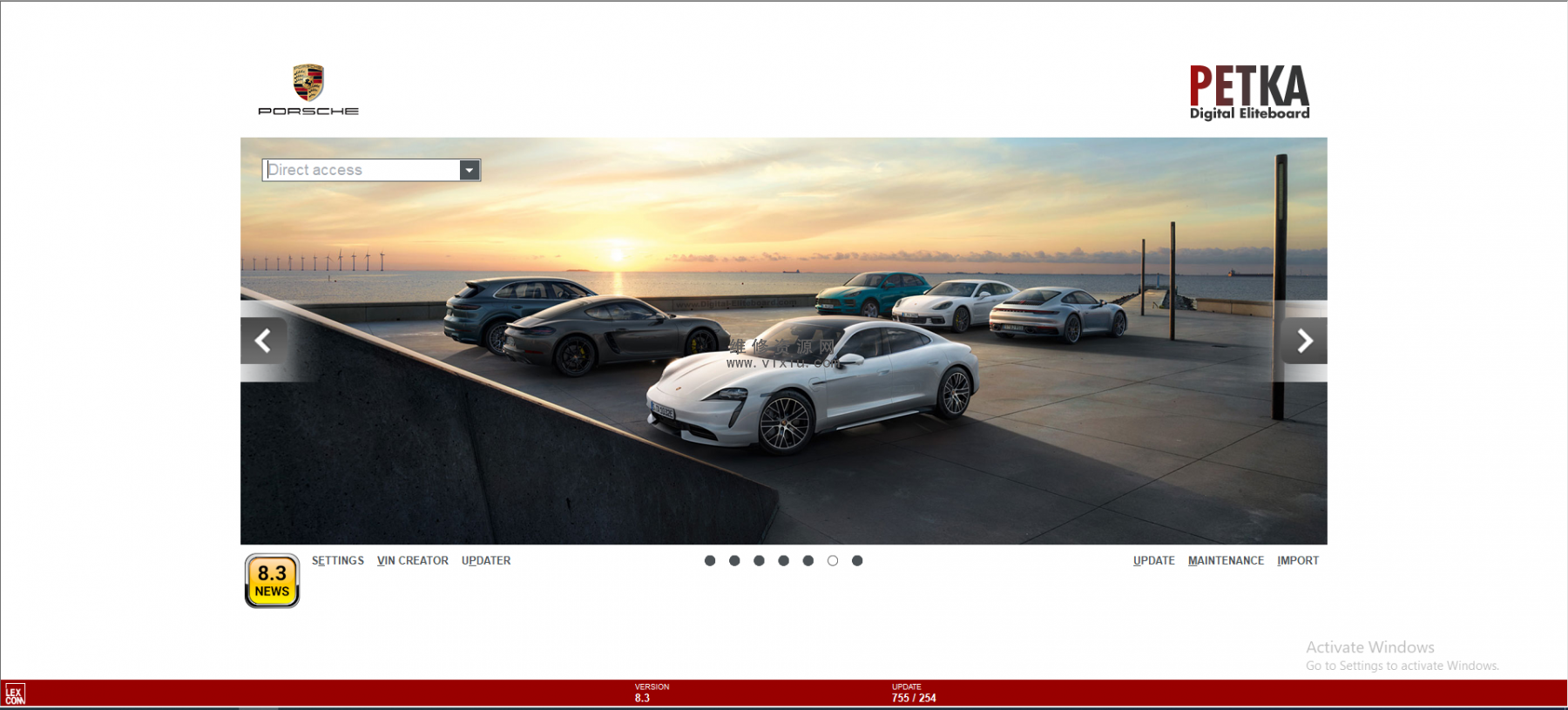Select the seventh carousel dot
This screenshot has width=1568, height=710.
click(857, 561)
